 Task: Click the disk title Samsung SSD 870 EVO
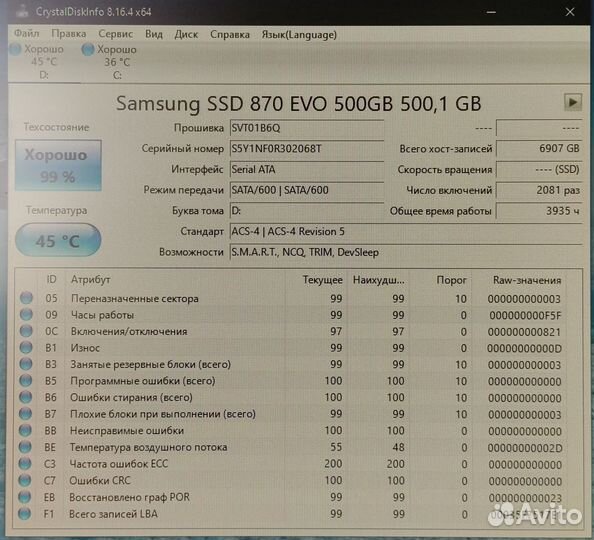299,103
